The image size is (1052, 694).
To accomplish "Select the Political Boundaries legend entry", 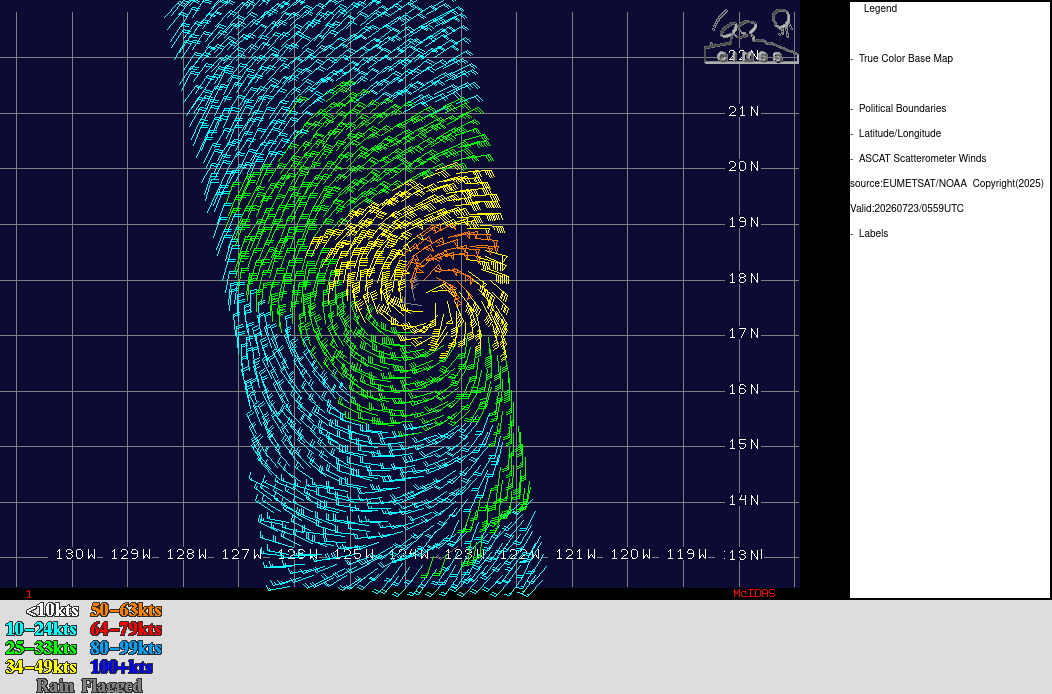I will [902, 109].
